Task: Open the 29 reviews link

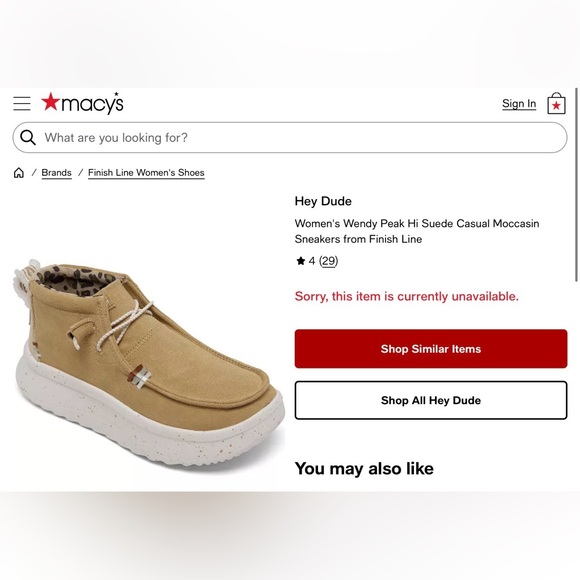Action: click(x=328, y=261)
